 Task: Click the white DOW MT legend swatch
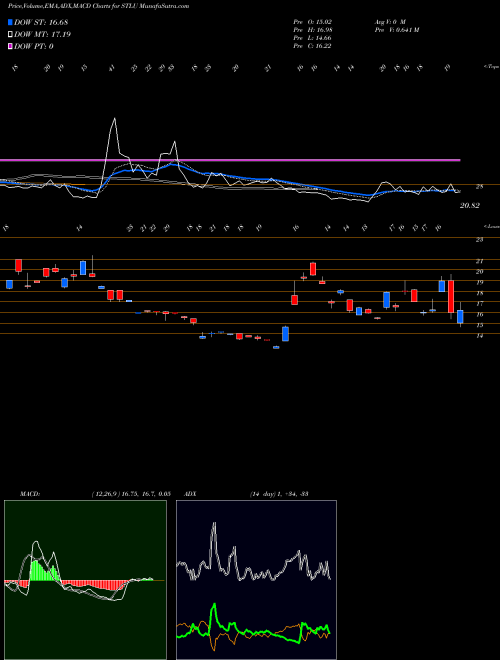click(11, 35)
